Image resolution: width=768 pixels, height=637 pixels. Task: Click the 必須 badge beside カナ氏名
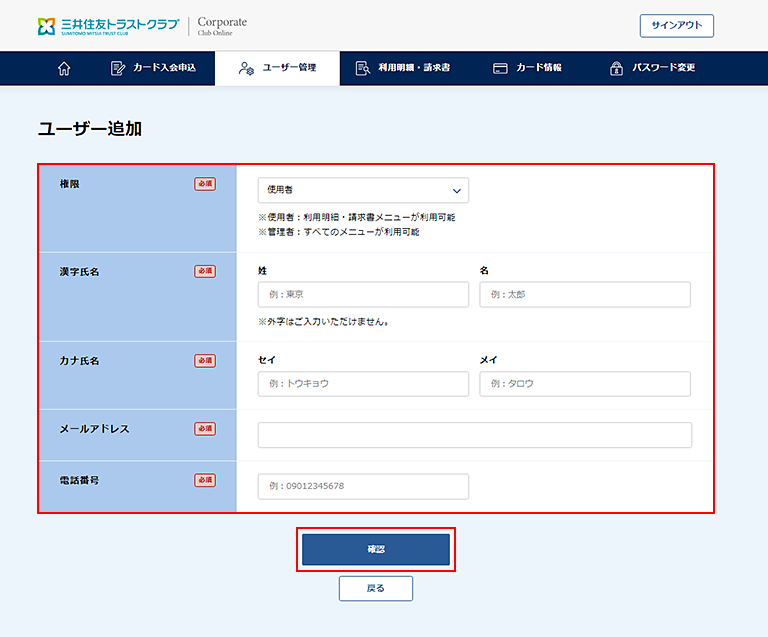pos(205,361)
